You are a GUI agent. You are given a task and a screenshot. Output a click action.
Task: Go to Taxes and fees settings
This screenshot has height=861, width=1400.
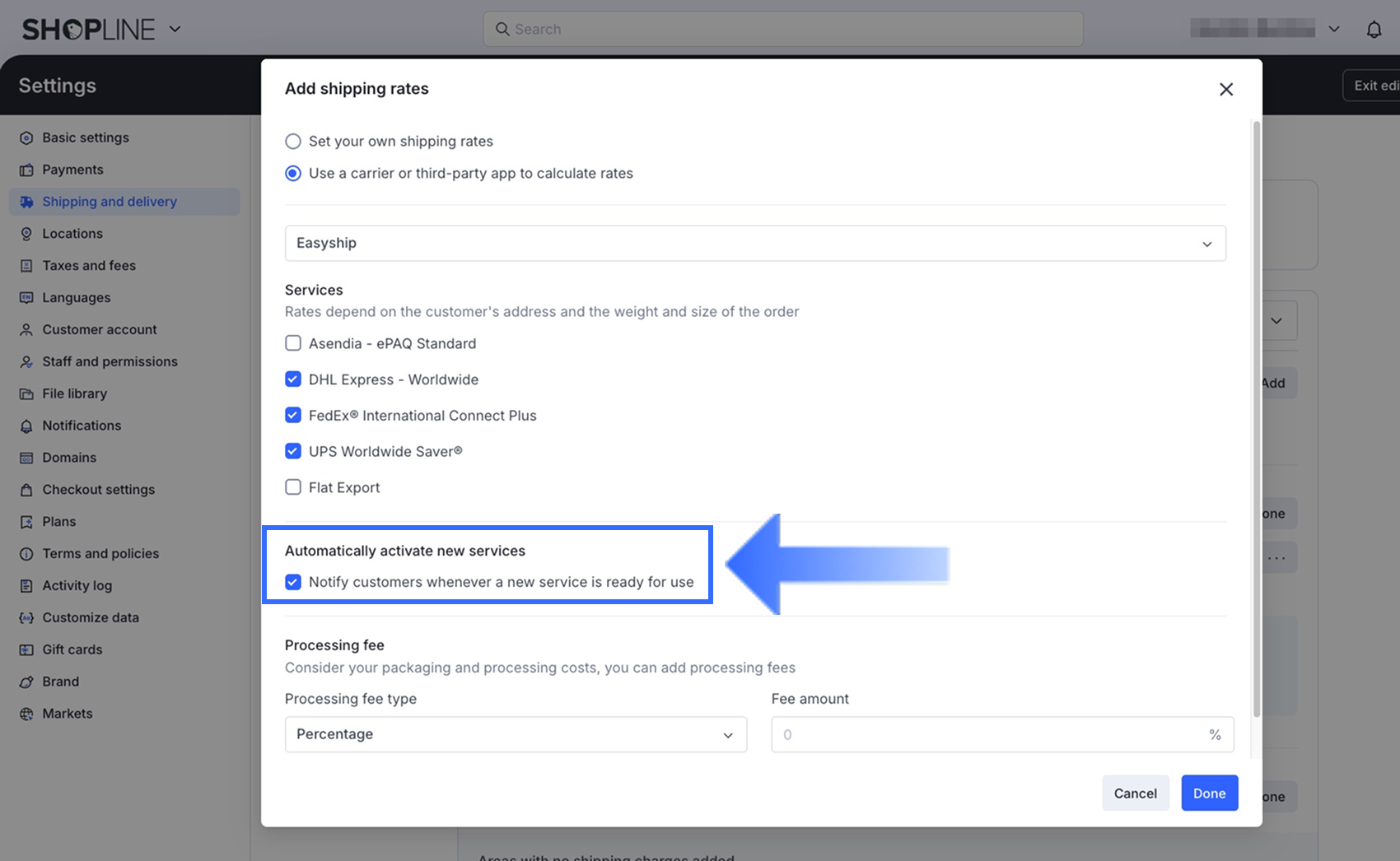pyautogui.click(x=89, y=266)
